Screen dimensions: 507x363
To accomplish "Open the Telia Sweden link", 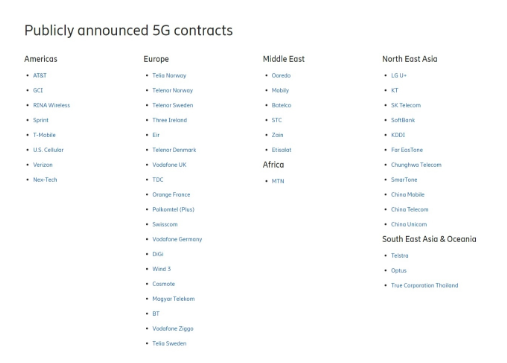I will (169, 343).
